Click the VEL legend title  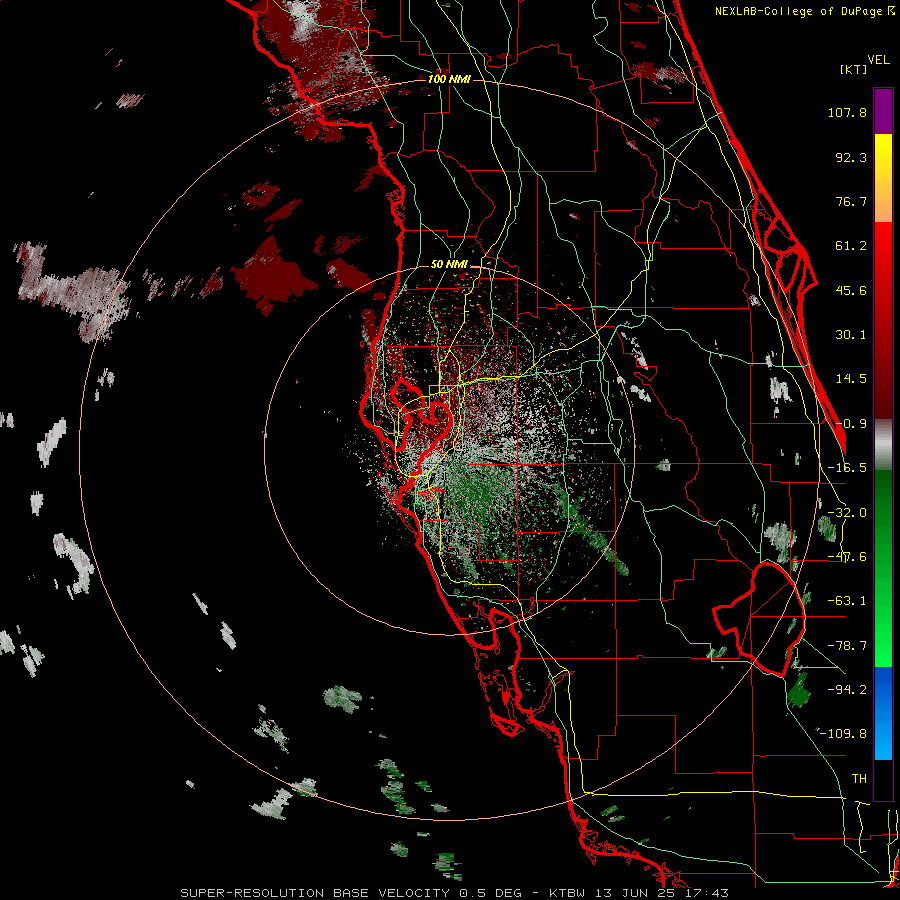coord(878,60)
